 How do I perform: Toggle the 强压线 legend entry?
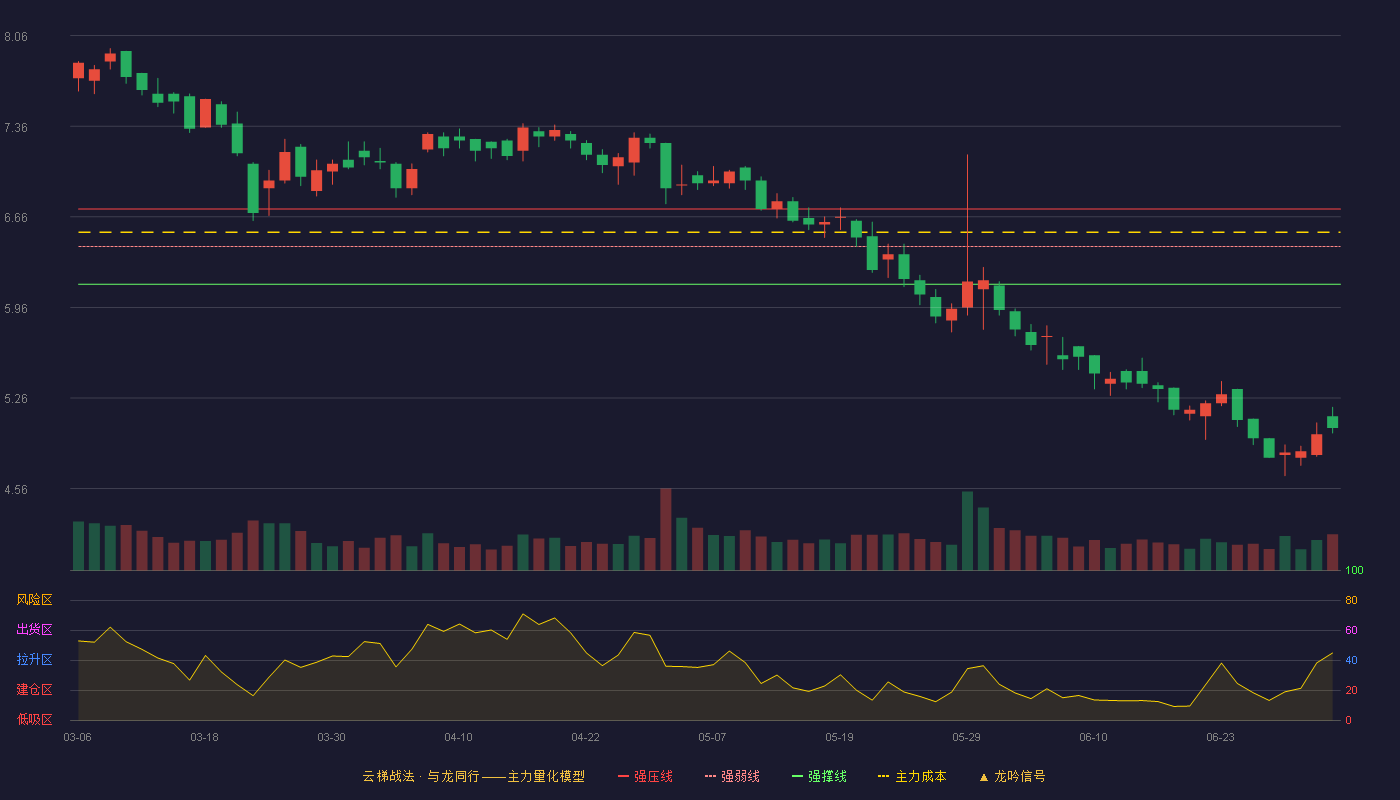click(645, 776)
